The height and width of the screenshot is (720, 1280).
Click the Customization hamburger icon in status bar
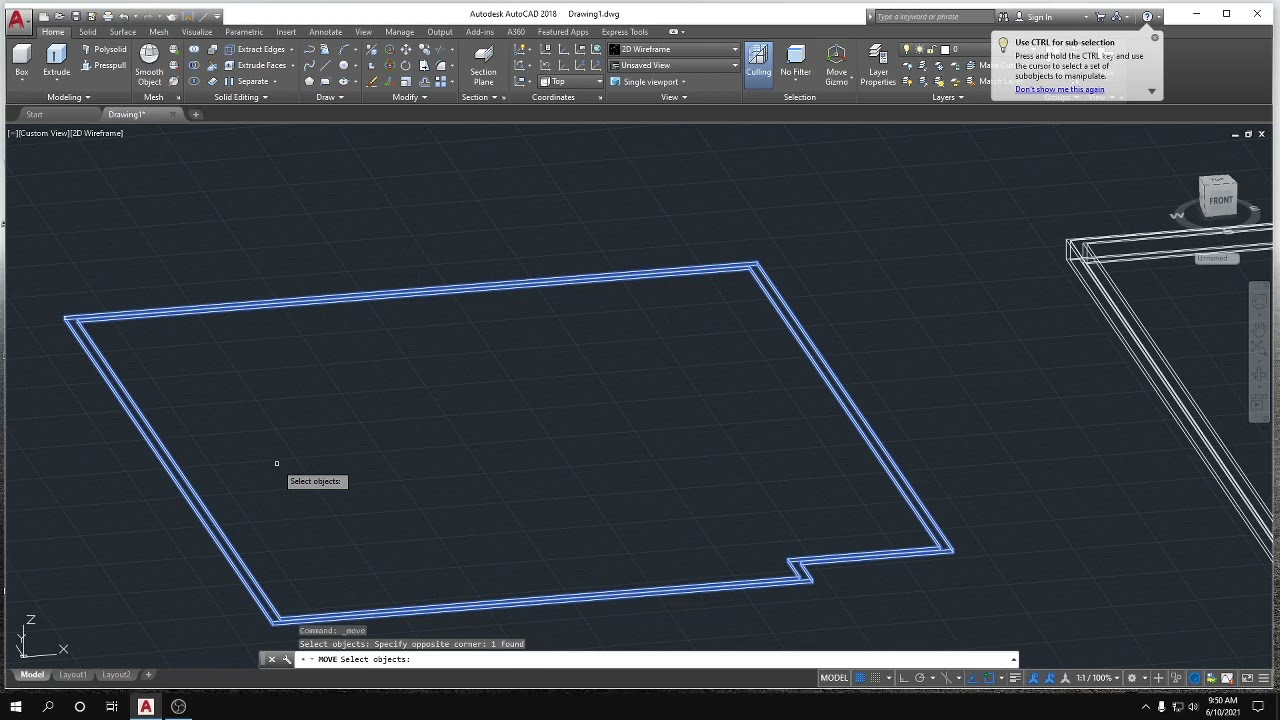[x=1265, y=678]
